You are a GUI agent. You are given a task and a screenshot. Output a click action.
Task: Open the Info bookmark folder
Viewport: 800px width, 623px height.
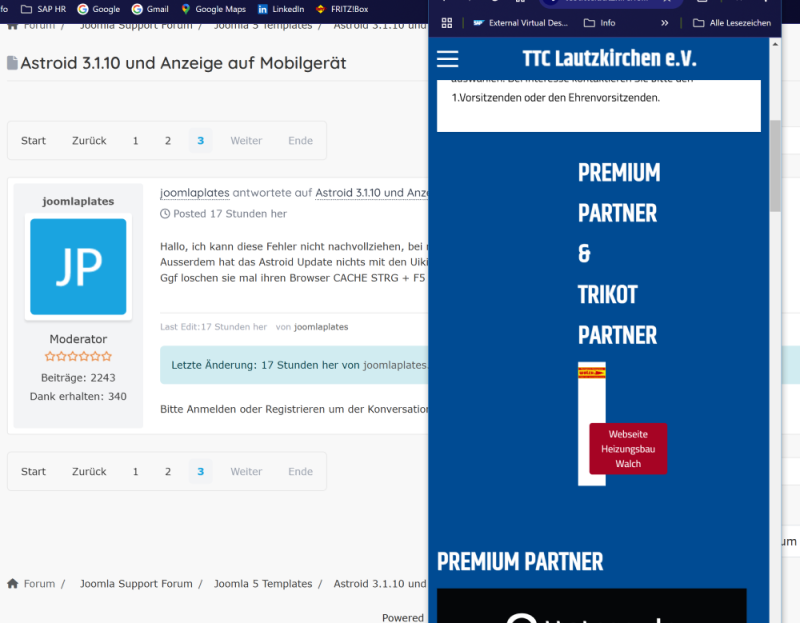[x=599, y=23]
